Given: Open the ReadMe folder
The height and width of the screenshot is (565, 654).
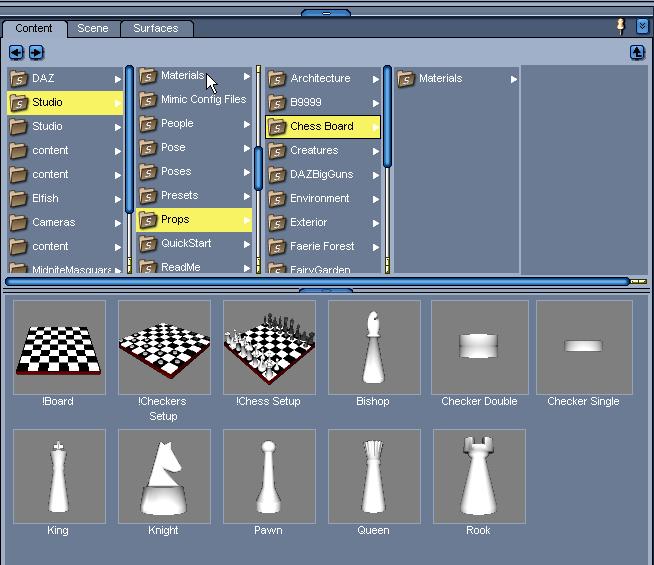Looking at the screenshot, I should [x=194, y=266].
